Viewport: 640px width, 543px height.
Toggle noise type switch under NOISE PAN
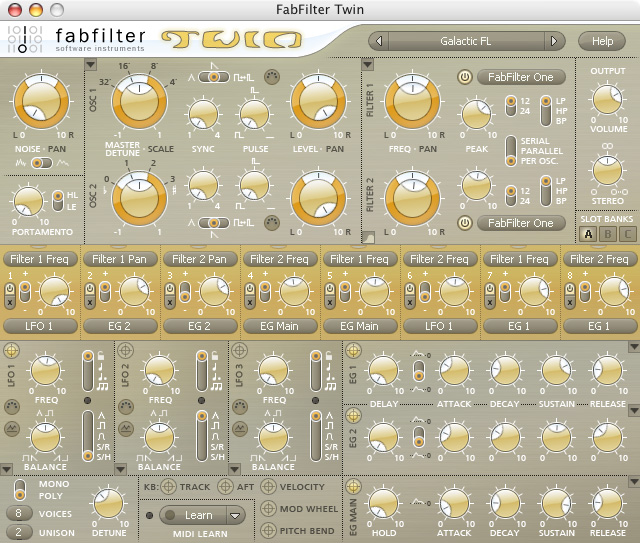point(42,163)
